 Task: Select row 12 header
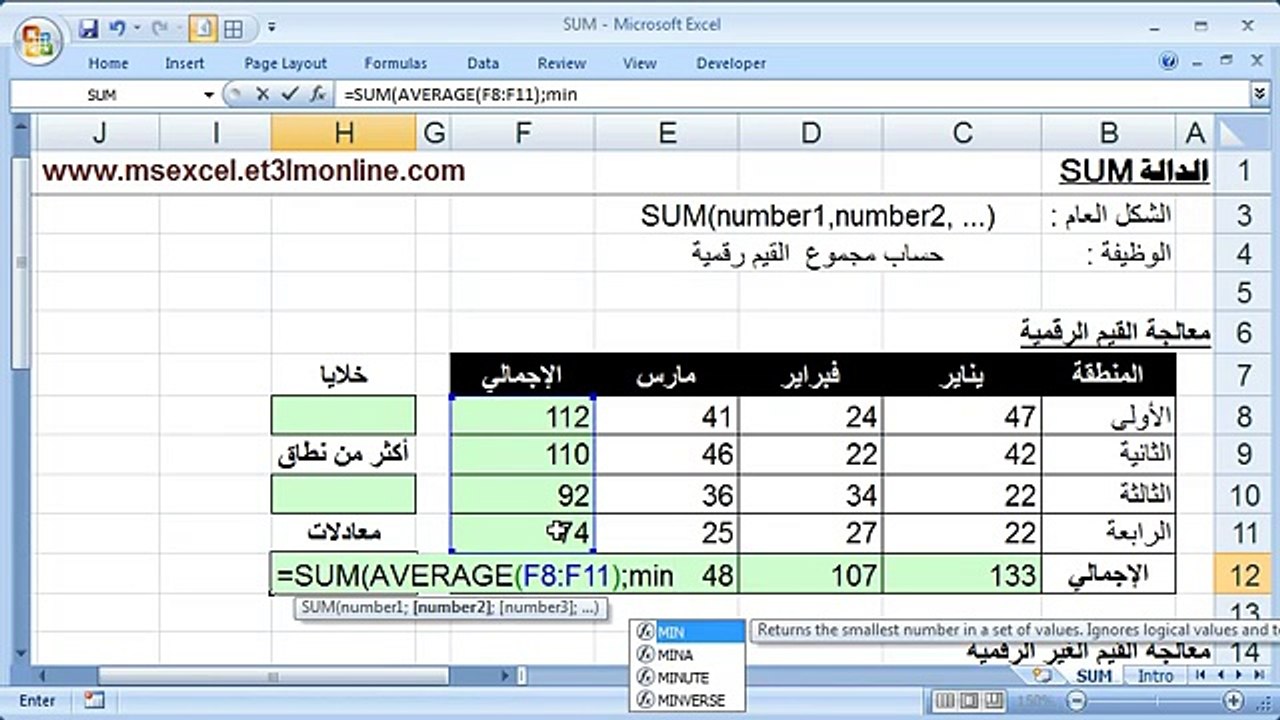[1244, 575]
